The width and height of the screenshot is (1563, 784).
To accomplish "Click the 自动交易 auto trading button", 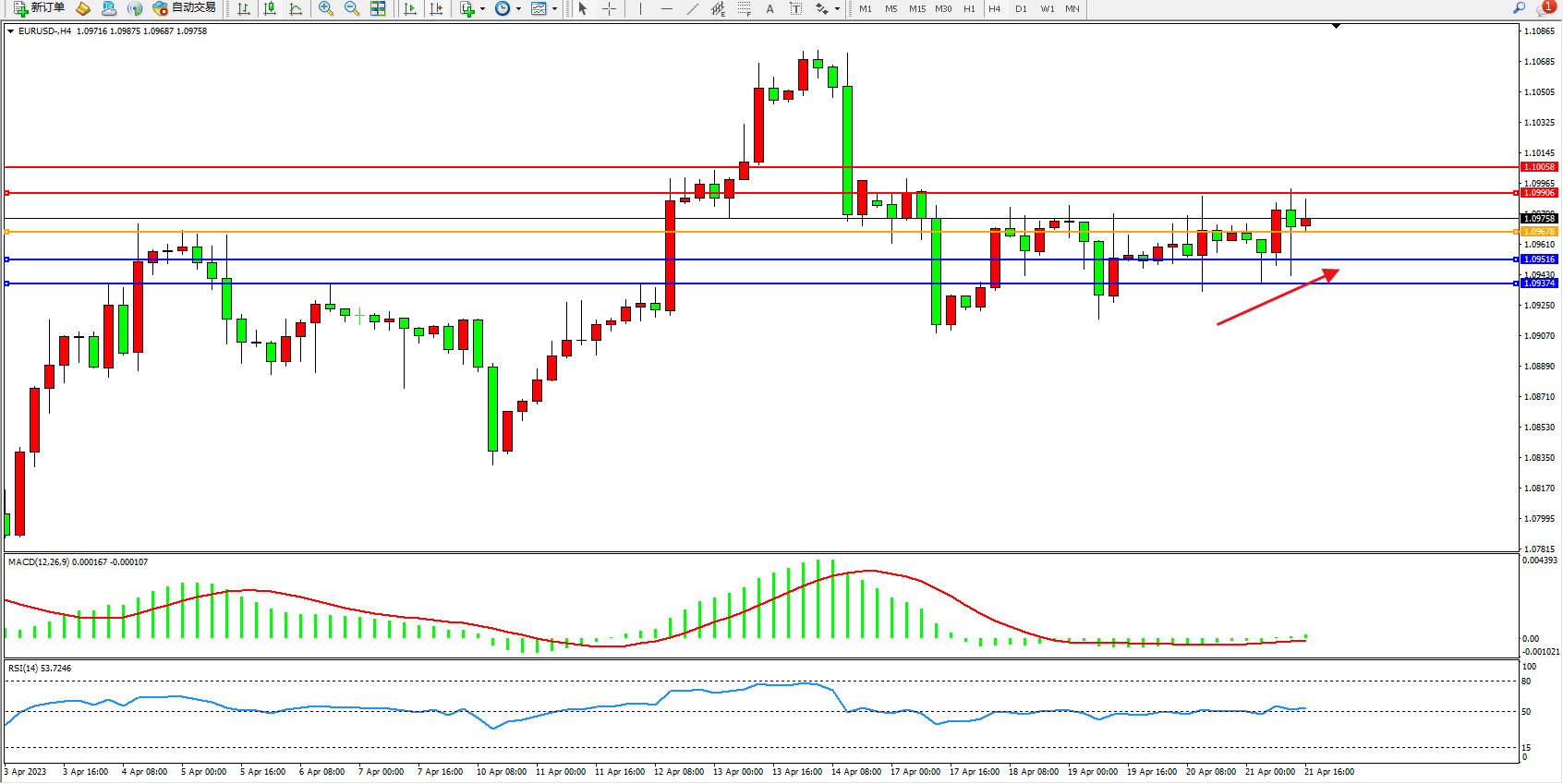I will (x=185, y=8).
